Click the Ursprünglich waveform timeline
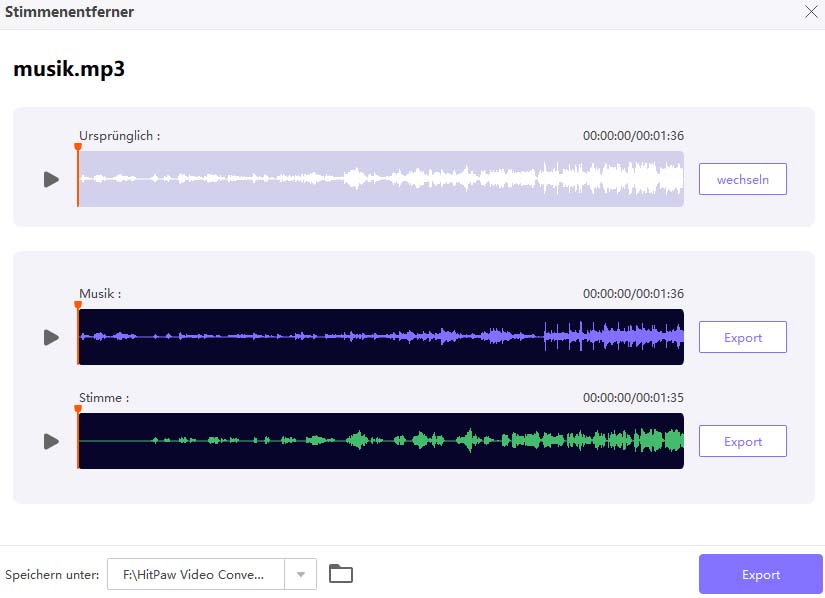Screen dimensions: 825x598 tap(381, 179)
